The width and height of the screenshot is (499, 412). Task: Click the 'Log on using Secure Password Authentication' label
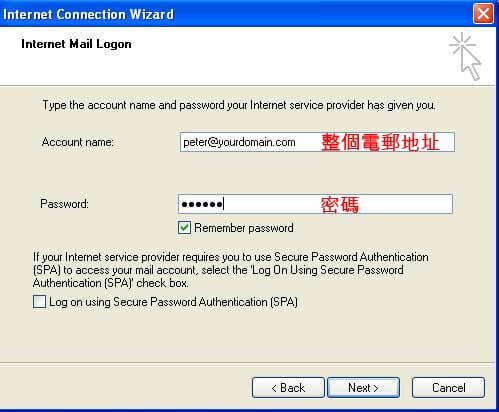coord(173,302)
